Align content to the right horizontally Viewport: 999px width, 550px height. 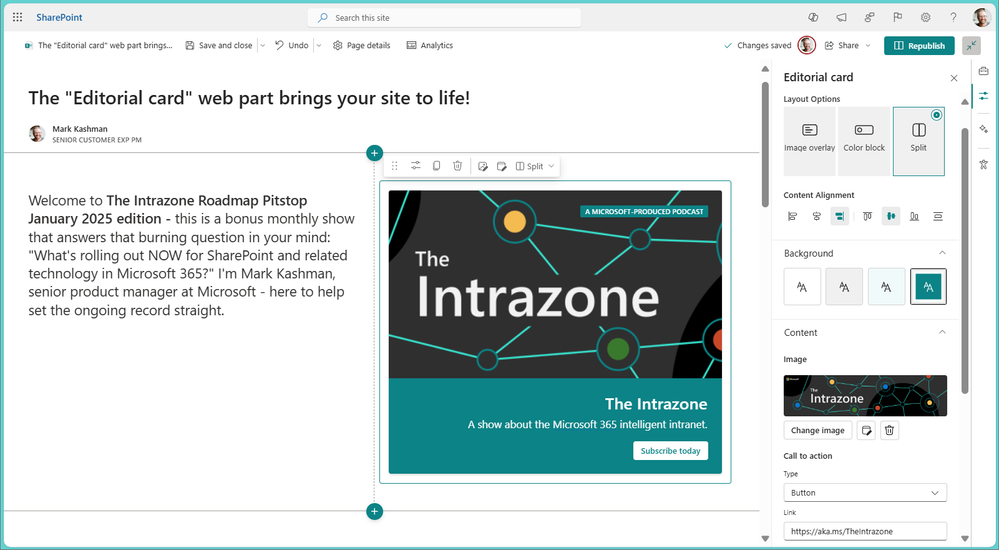click(x=840, y=217)
